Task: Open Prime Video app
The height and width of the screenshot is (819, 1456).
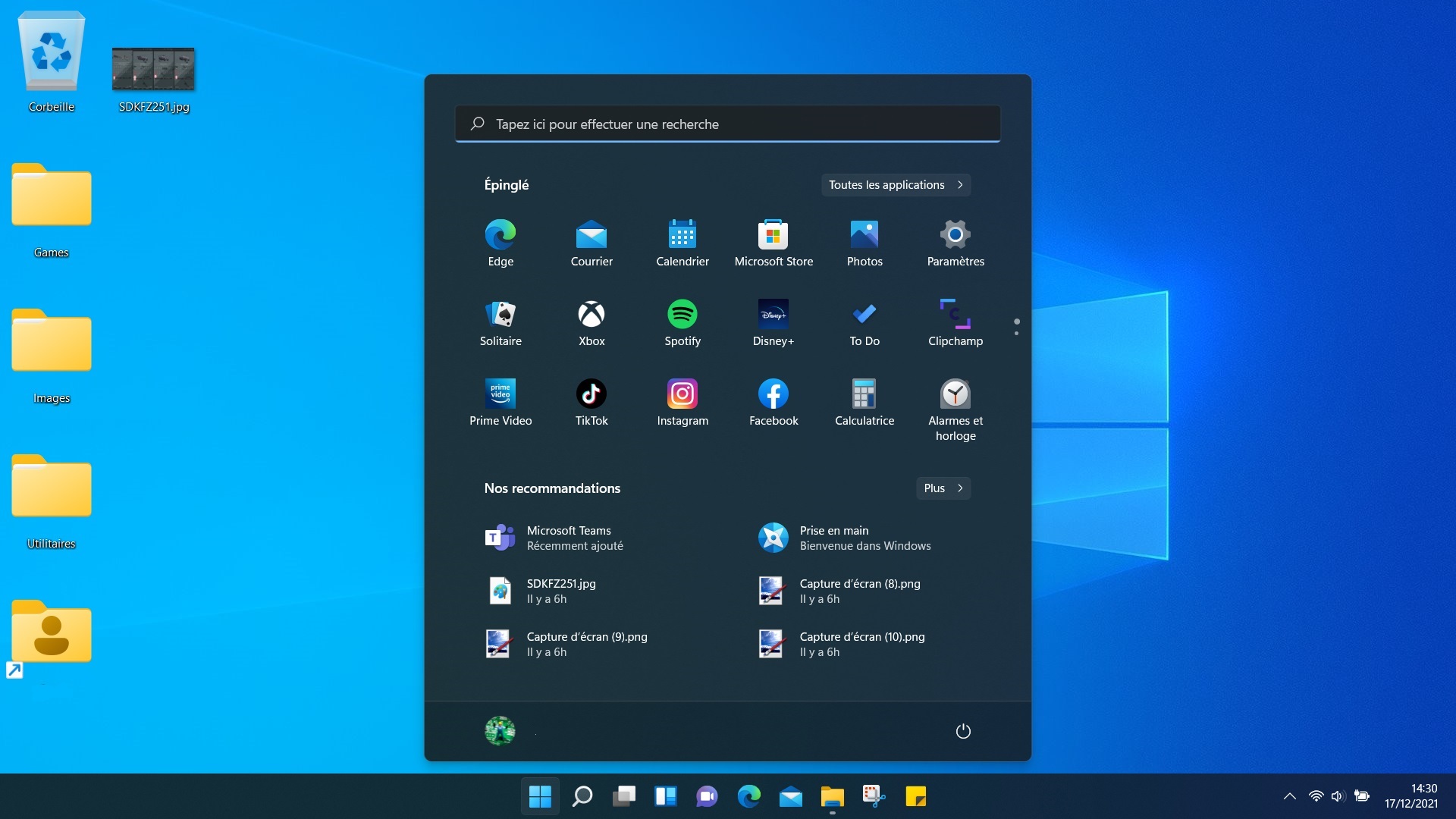Action: click(500, 402)
